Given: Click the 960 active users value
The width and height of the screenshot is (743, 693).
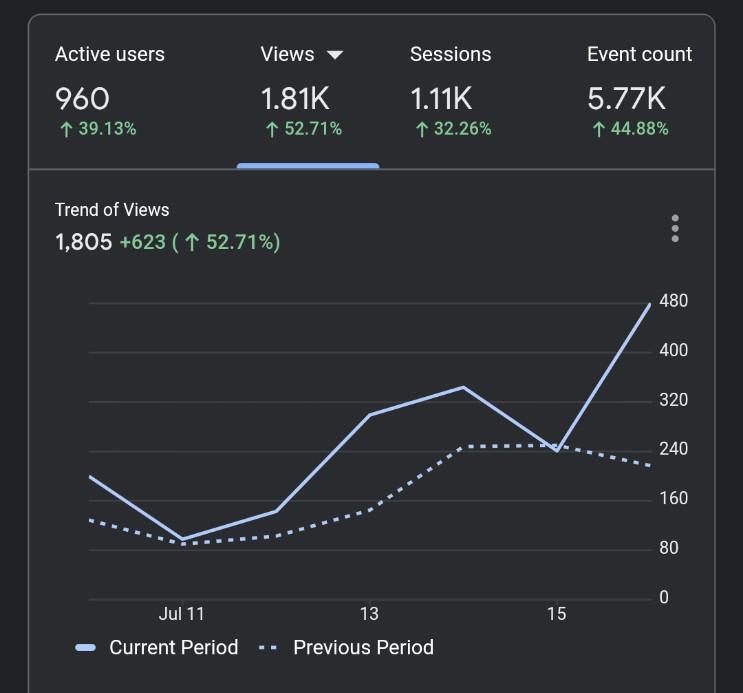Looking at the screenshot, I should (82, 99).
